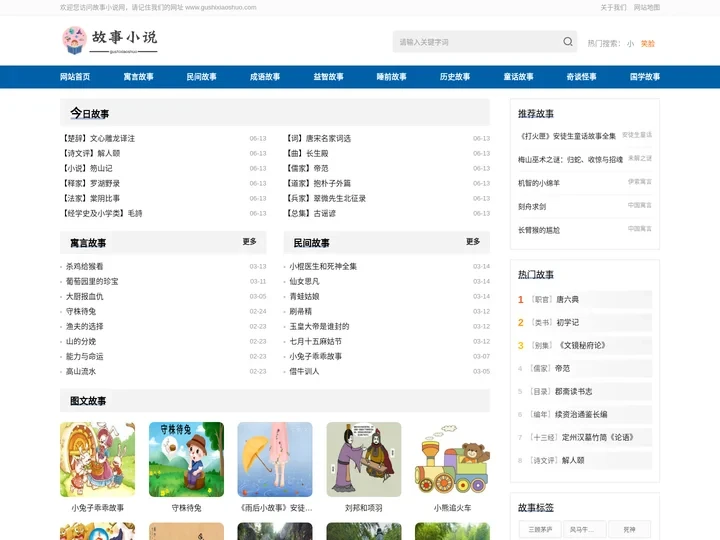Open recommended 《打火匣》安徒生童话故事全集
The height and width of the screenshot is (540, 720).
click(x=567, y=136)
